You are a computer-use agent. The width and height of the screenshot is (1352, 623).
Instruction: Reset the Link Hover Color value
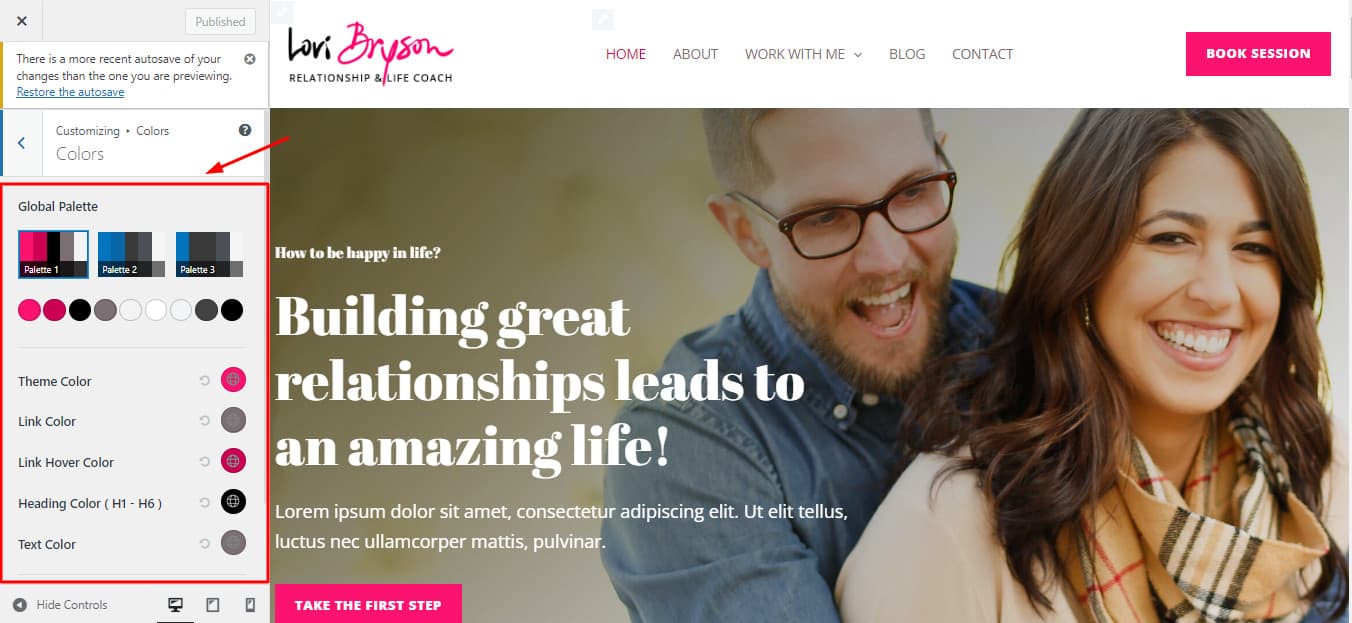[205, 461]
